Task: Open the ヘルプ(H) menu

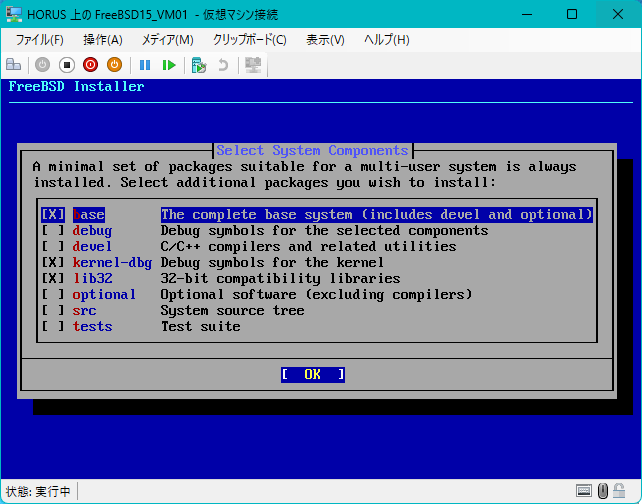Action: 387,40
